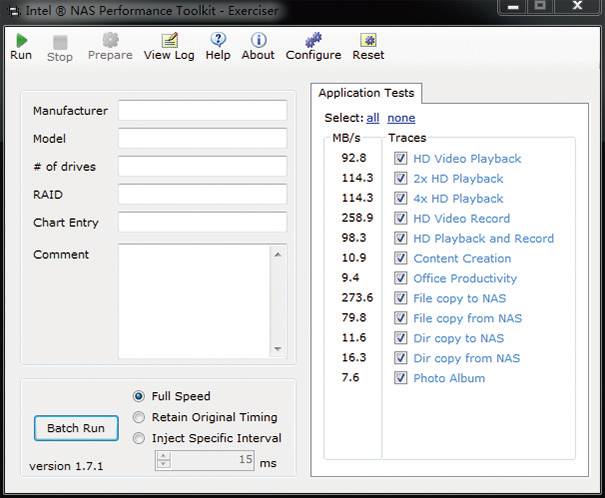The height and width of the screenshot is (498, 605).
Task: Uncheck HD Video Playback test
Action: click(x=400, y=158)
